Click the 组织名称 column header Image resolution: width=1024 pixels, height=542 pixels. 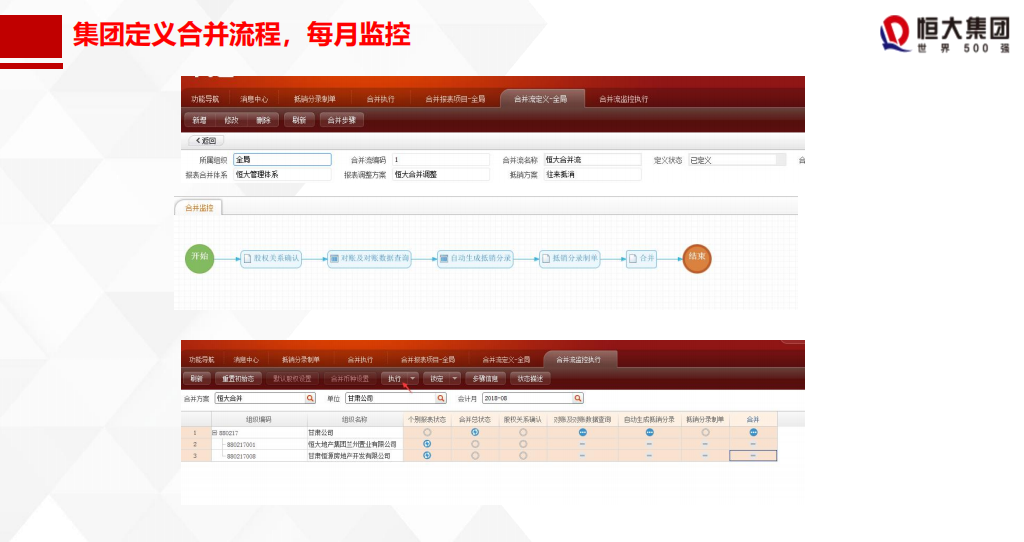(355, 419)
